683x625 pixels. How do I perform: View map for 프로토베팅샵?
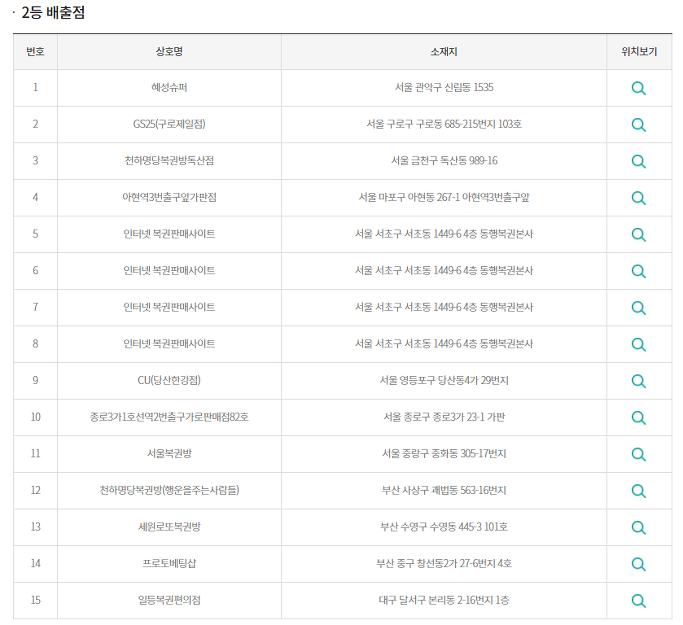tap(638, 564)
